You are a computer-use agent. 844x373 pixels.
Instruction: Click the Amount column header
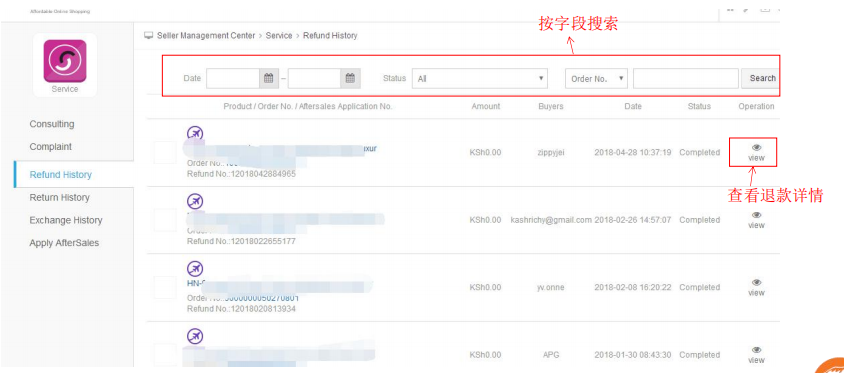click(x=486, y=107)
